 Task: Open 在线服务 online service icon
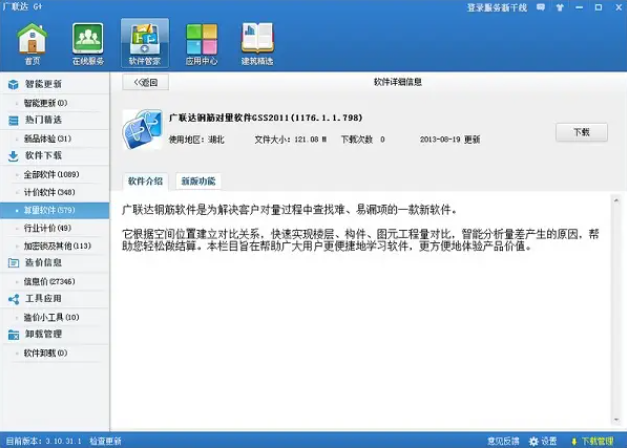click(88, 43)
